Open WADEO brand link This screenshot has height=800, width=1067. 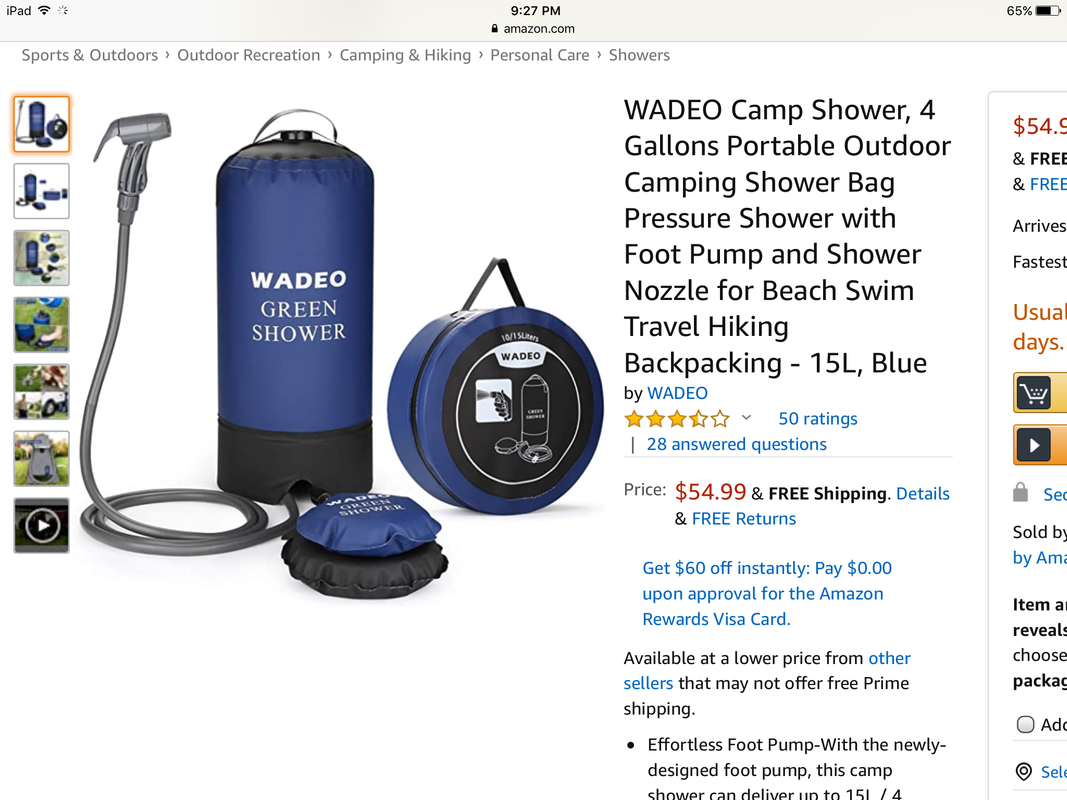coord(677,393)
